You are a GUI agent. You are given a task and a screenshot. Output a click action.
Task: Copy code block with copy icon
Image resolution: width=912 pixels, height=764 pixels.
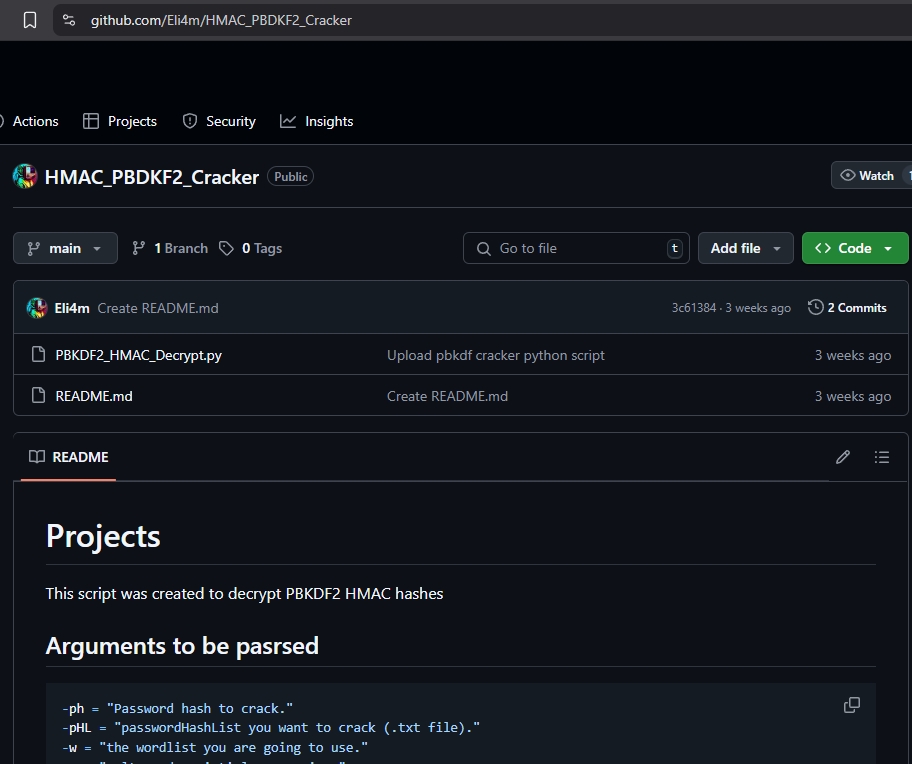pos(851,705)
